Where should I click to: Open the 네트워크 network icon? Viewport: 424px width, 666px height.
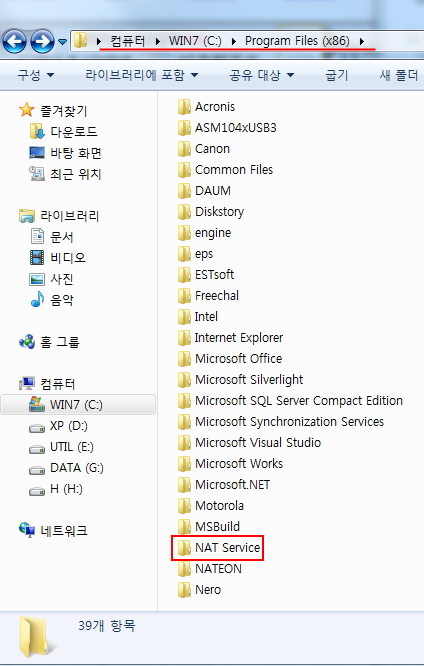pos(27,530)
